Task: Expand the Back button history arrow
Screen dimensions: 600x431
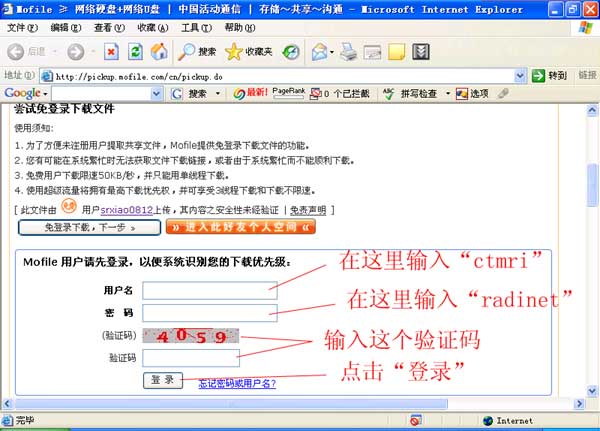Action: (55, 51)
